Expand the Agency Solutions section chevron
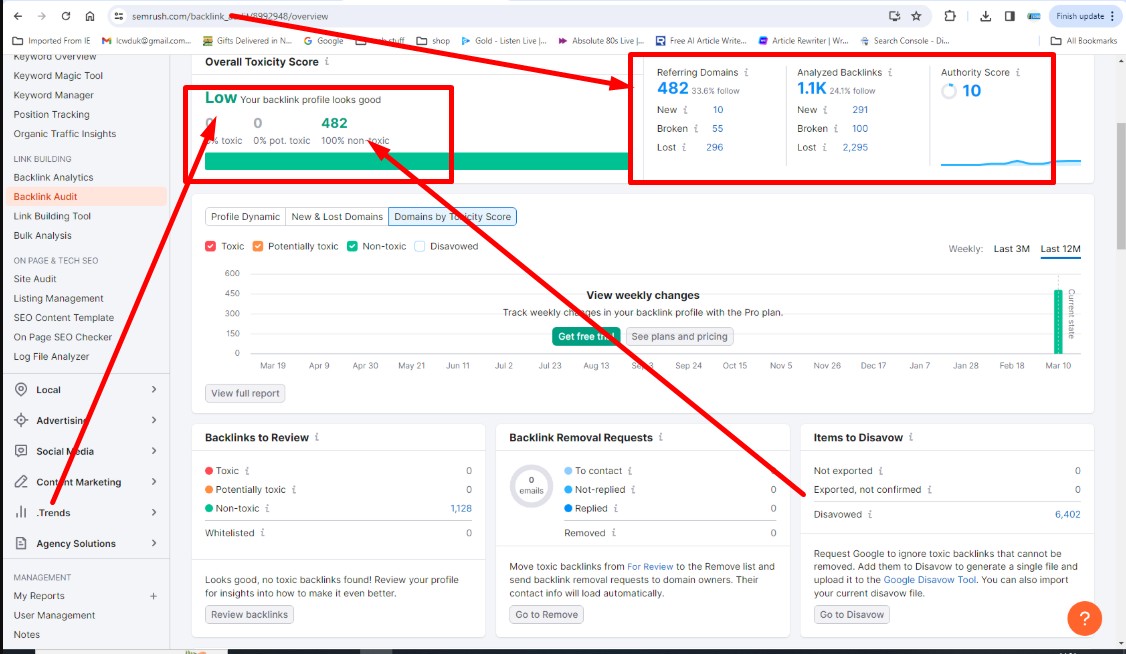Image resolution: width=1126 pixels, height=654 pixels. (x=154, y=543)
